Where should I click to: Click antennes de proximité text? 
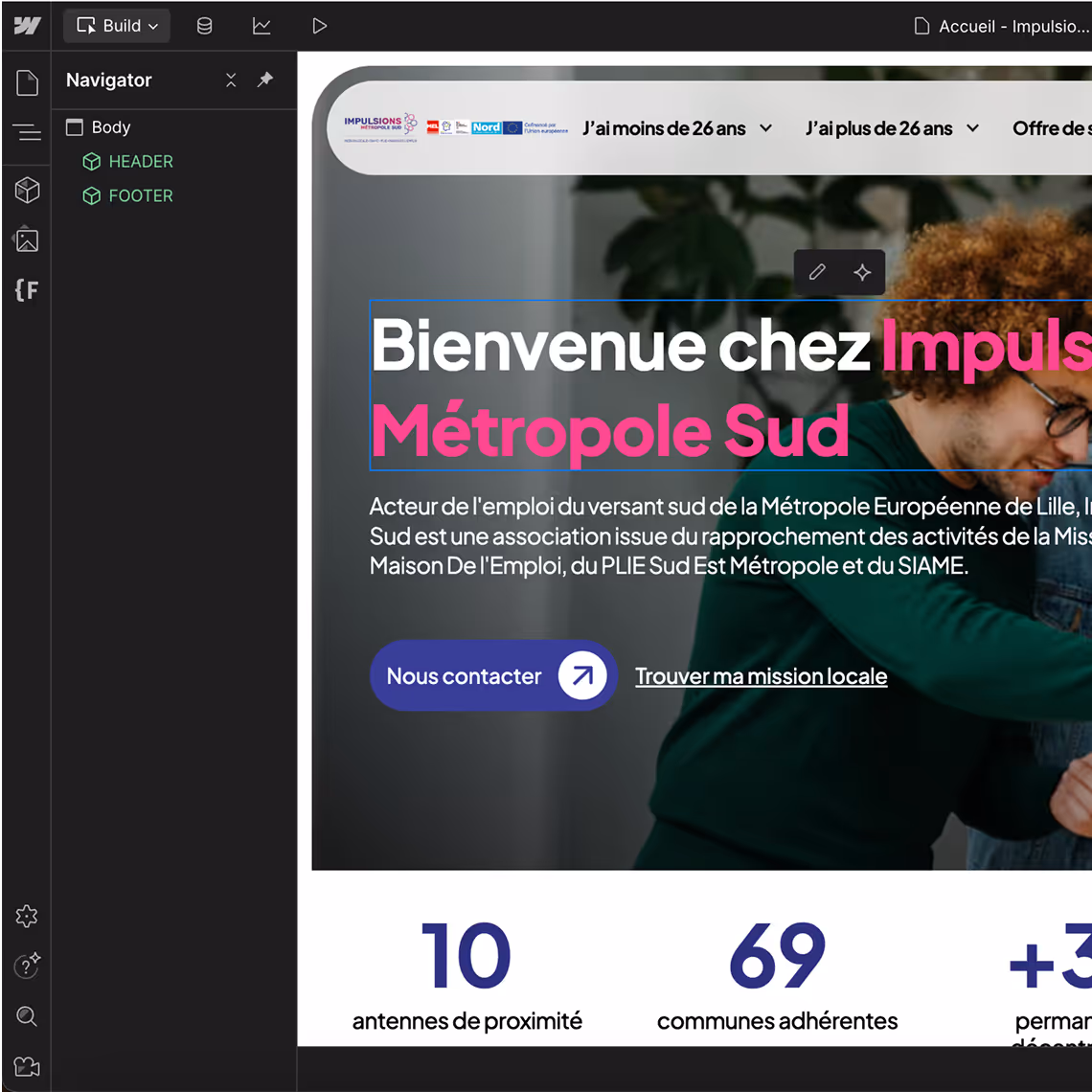(x=466, y=1021)
